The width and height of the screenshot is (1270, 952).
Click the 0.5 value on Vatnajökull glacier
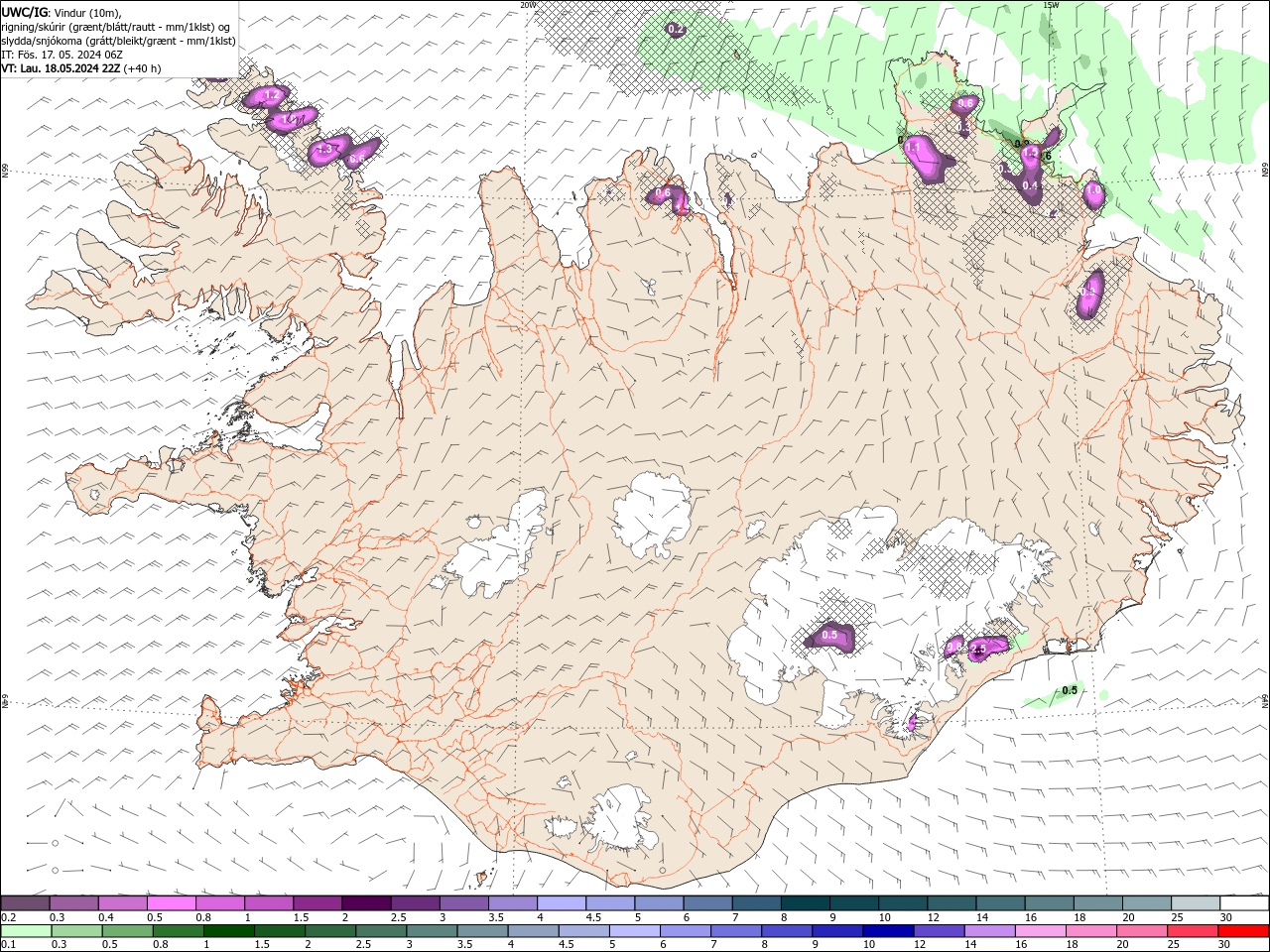pos(829,635)
